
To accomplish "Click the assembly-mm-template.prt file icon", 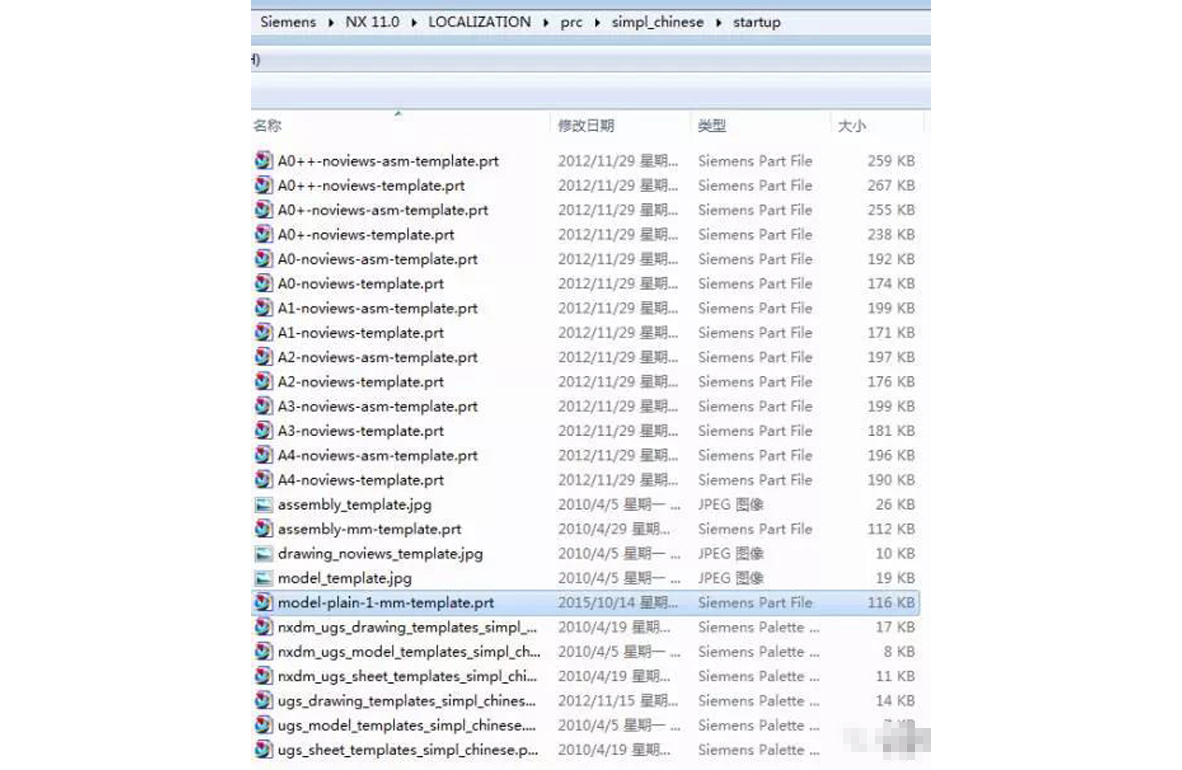I will pyautogui.click(x=263, y=529).
